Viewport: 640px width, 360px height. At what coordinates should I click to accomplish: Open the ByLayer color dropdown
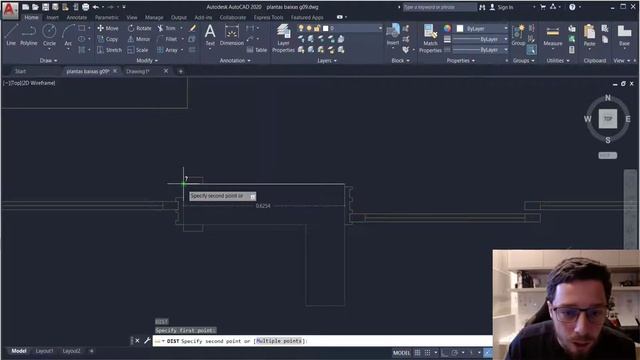point(506,28)
